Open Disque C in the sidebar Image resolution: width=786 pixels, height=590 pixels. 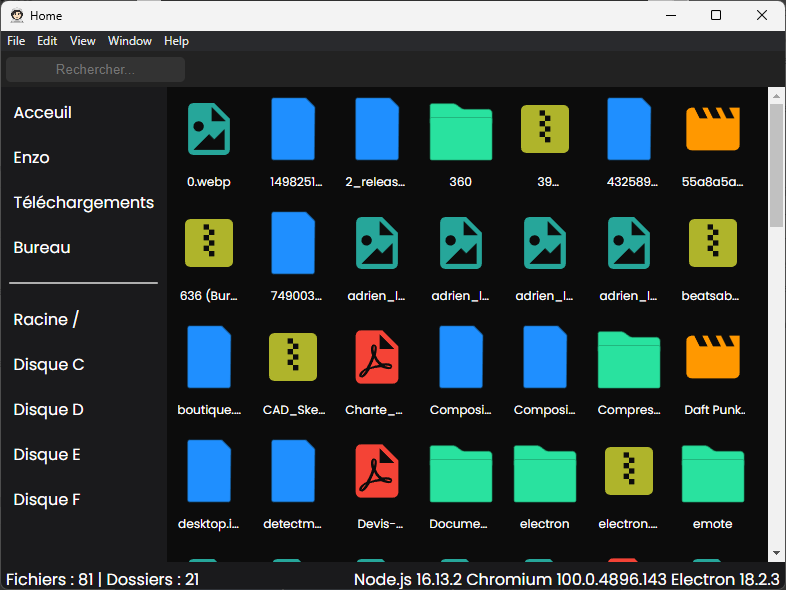pyautogui.click(x=49, y=364)
